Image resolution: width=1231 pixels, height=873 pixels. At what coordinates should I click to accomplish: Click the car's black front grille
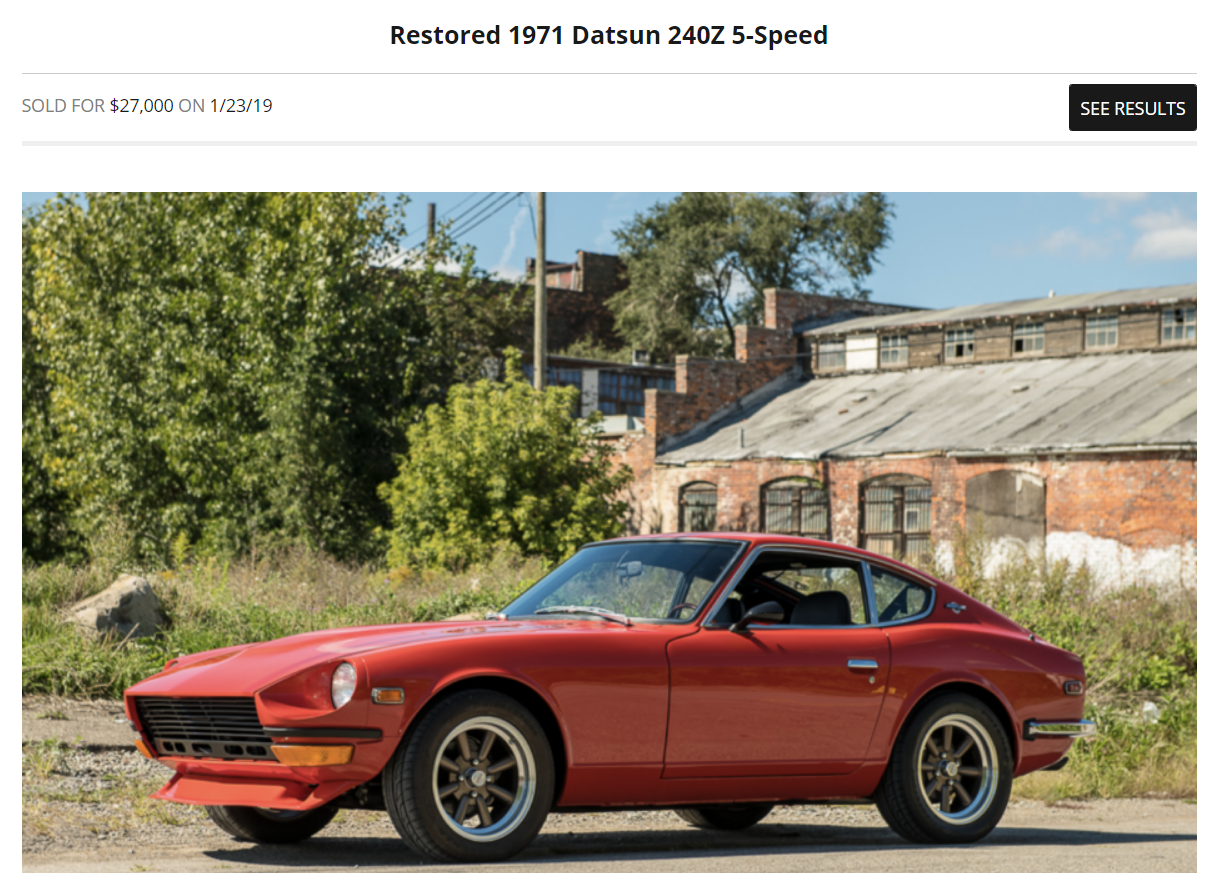pos(205,726)
